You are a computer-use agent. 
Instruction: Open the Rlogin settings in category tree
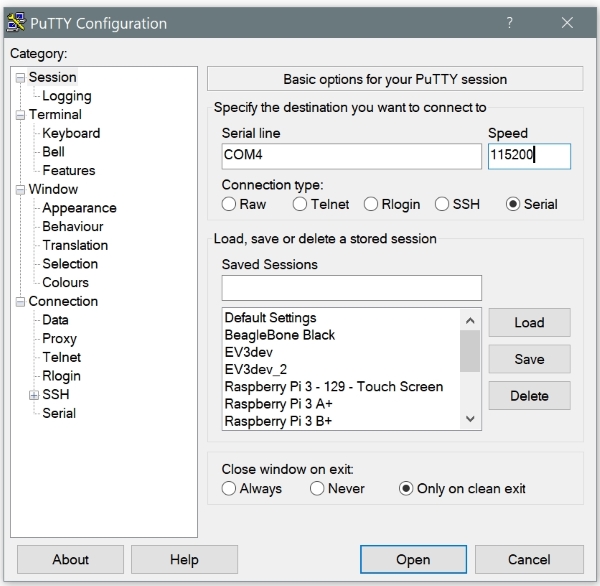pyautogui.click(x=61, y=376)
